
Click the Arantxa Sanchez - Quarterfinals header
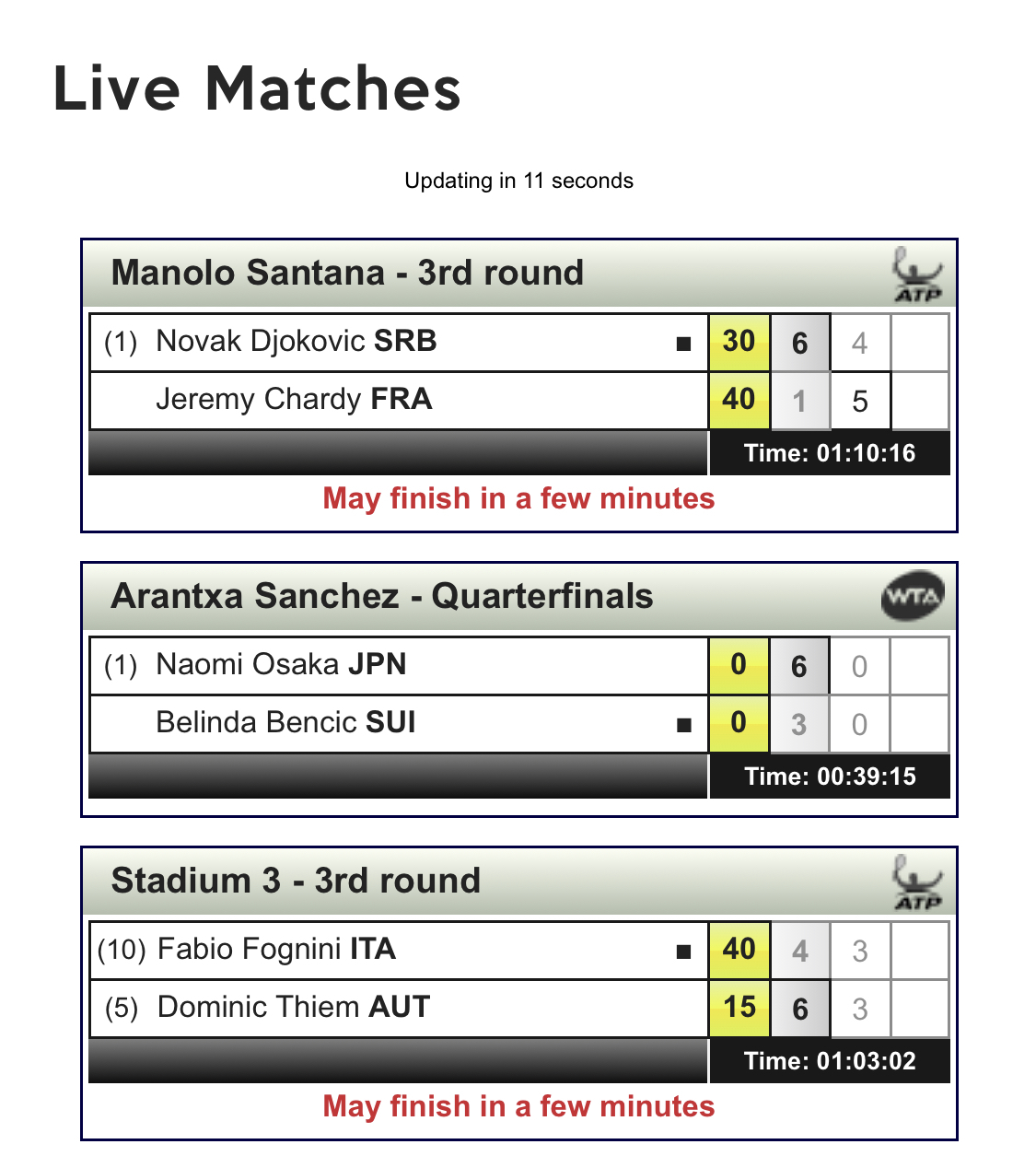coord(382,597)
